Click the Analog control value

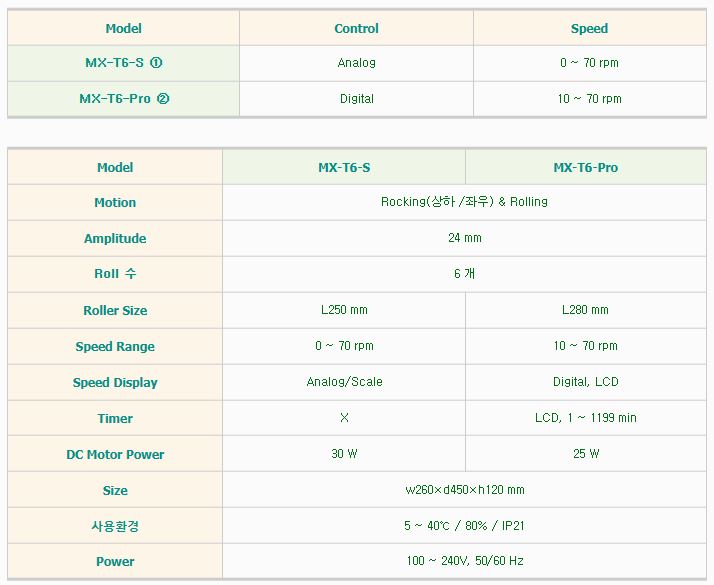click(356, 63)
